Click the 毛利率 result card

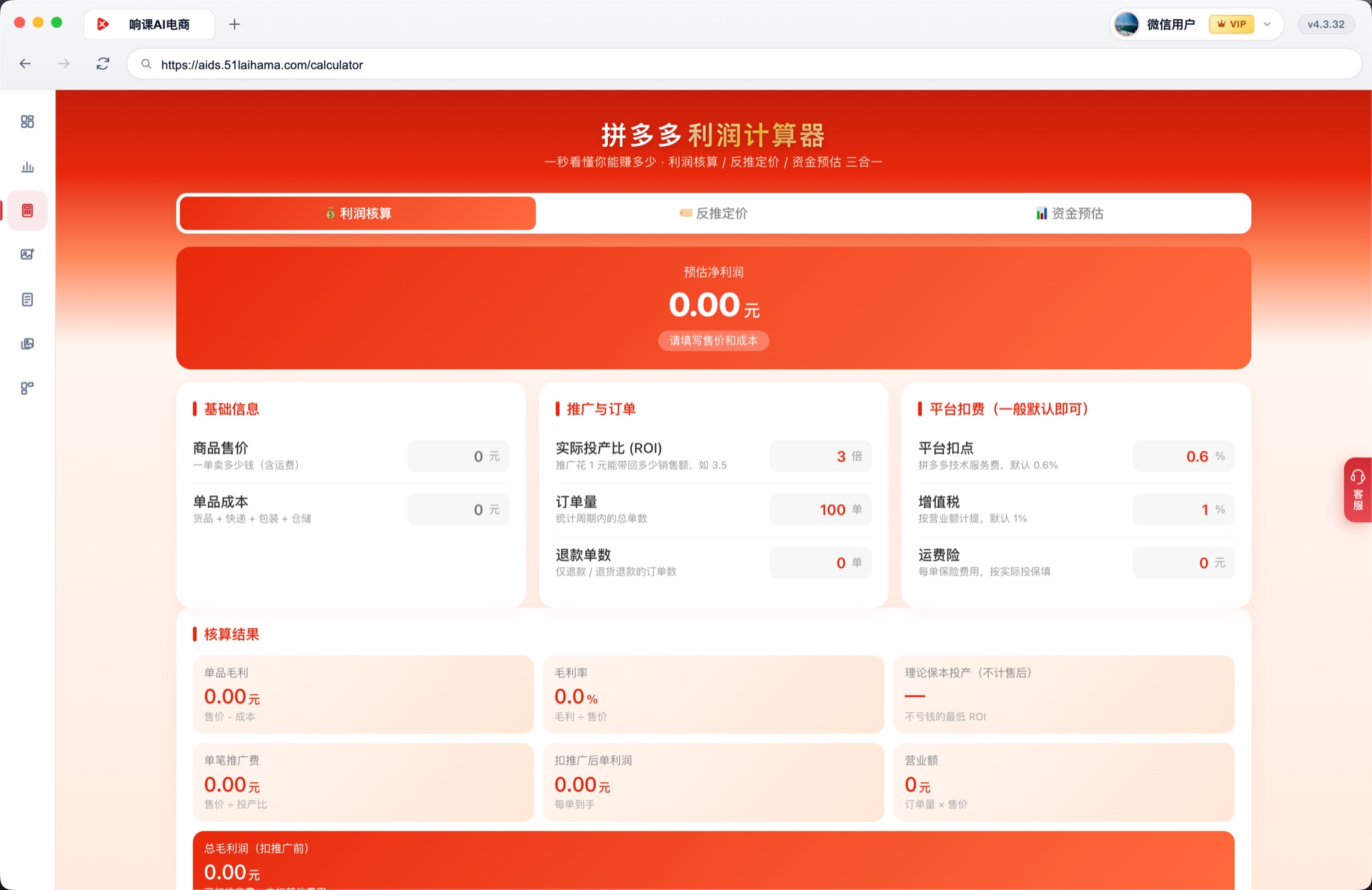(713, 694)
